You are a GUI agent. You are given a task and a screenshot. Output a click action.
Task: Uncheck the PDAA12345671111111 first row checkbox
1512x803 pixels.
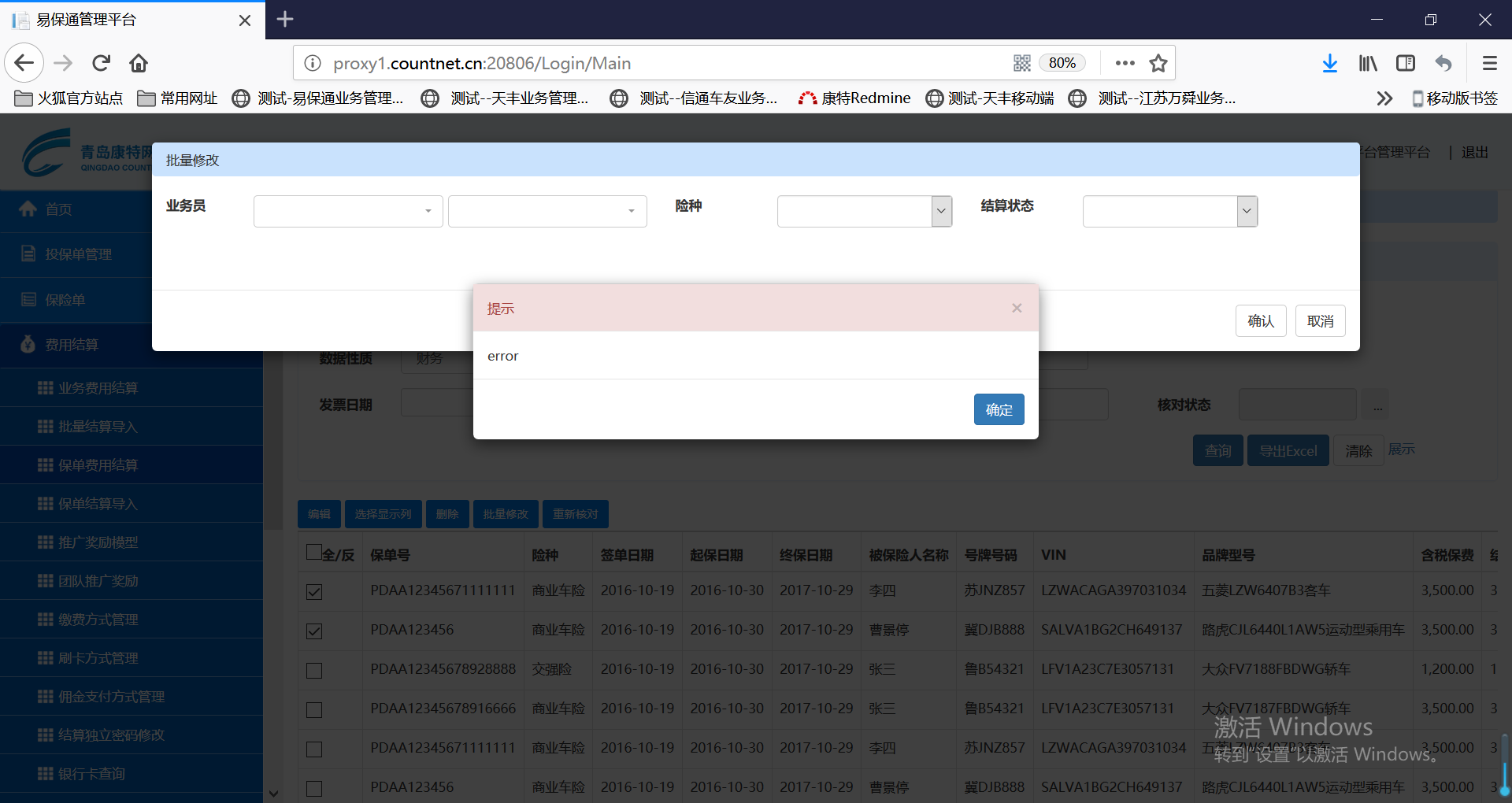click(314, 592)
